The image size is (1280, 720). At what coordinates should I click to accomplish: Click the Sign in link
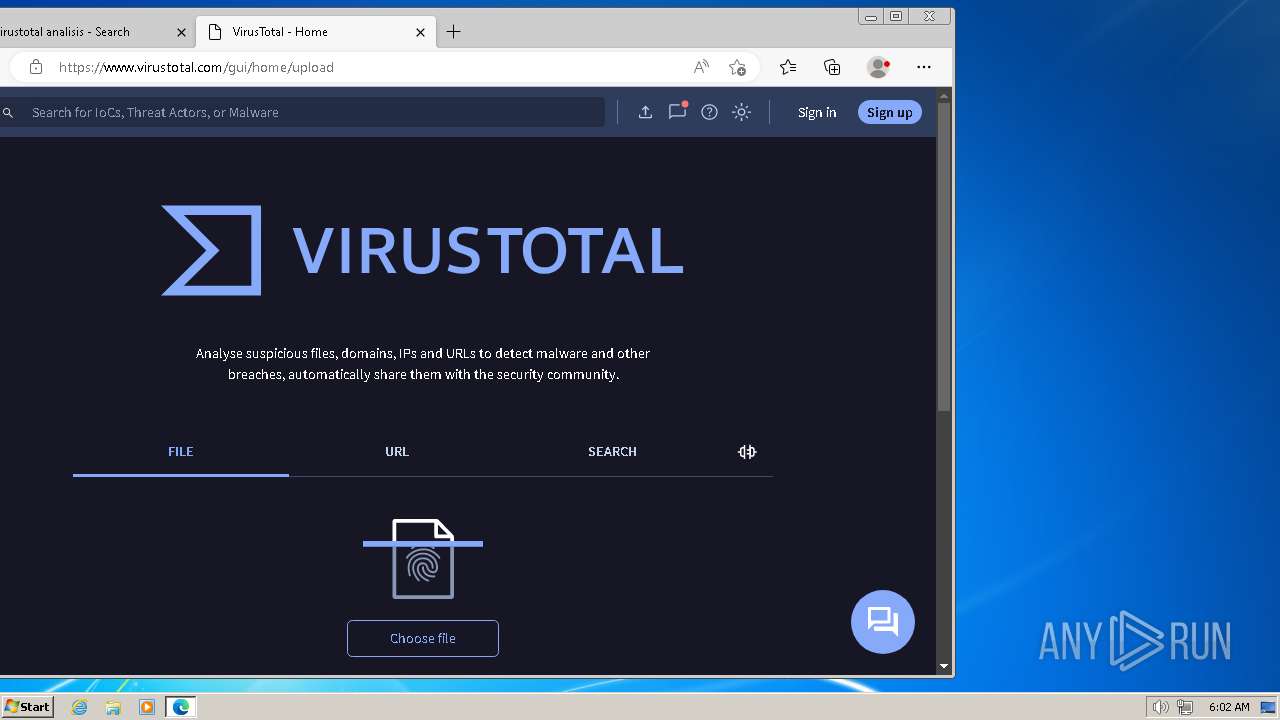[817, 112]
